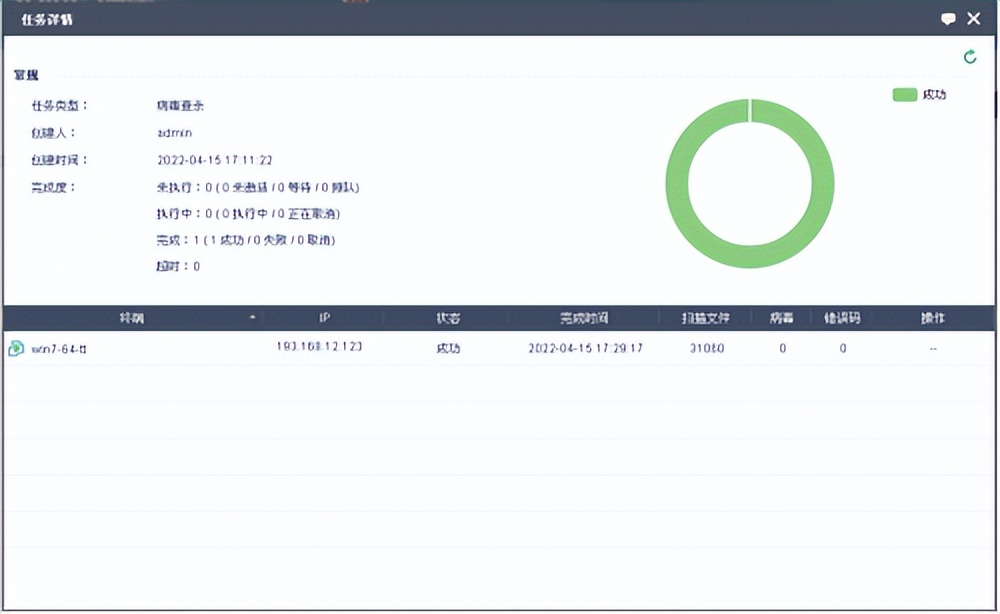The height and width of the screenshot is (614, 1000).
Task: Click the scanned files value 31080
Action: click(x=707, y=348)
